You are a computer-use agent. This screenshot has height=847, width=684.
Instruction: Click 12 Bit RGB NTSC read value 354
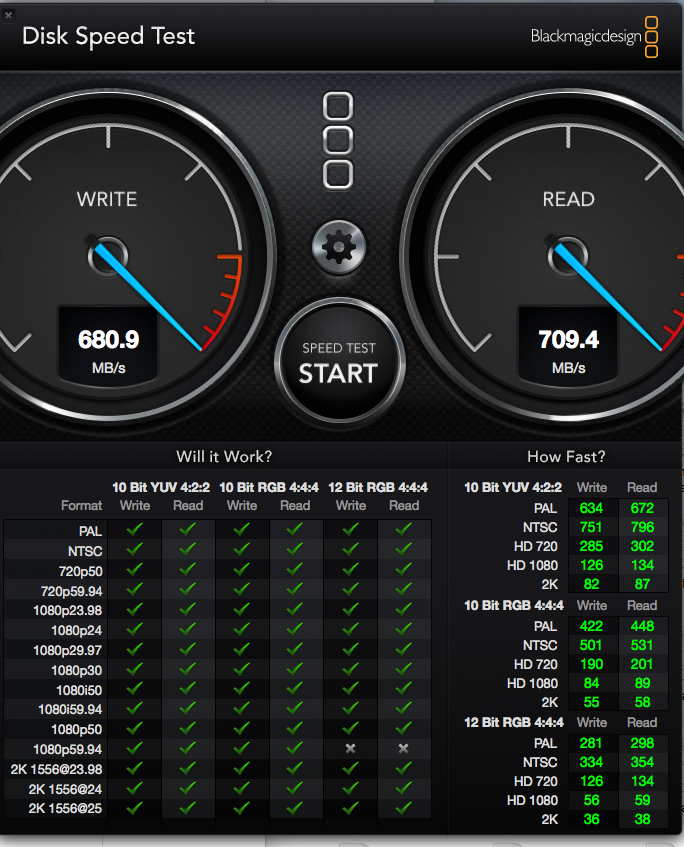(642, 762)
